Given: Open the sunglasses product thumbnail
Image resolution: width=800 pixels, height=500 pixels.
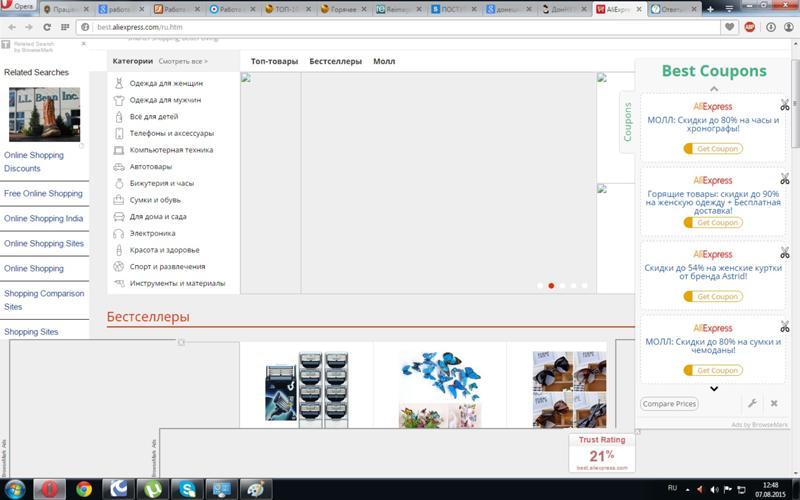Looking at the screenshot, I should (x=569, y=389).
